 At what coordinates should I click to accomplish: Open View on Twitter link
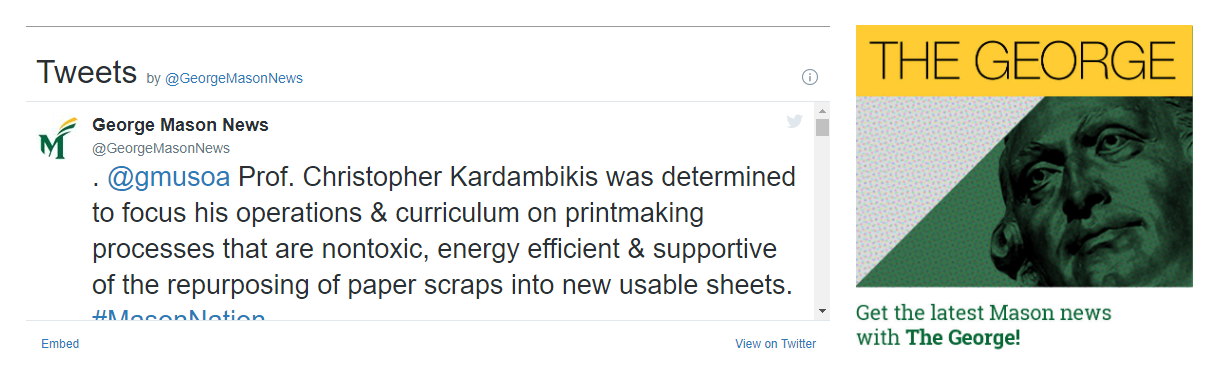[x=775, y=343]
